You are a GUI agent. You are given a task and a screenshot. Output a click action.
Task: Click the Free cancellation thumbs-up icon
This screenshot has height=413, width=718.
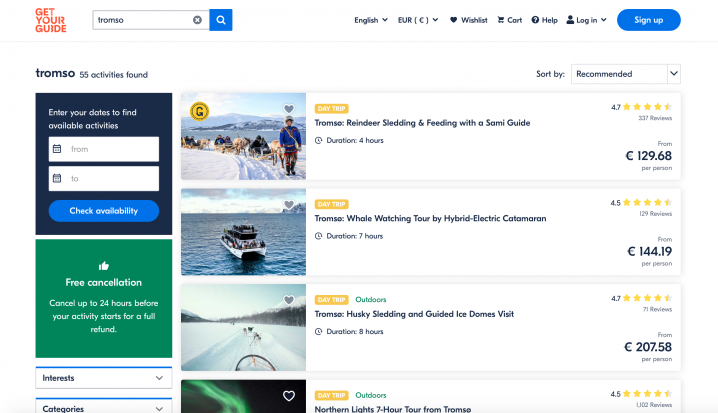point(104,266)
